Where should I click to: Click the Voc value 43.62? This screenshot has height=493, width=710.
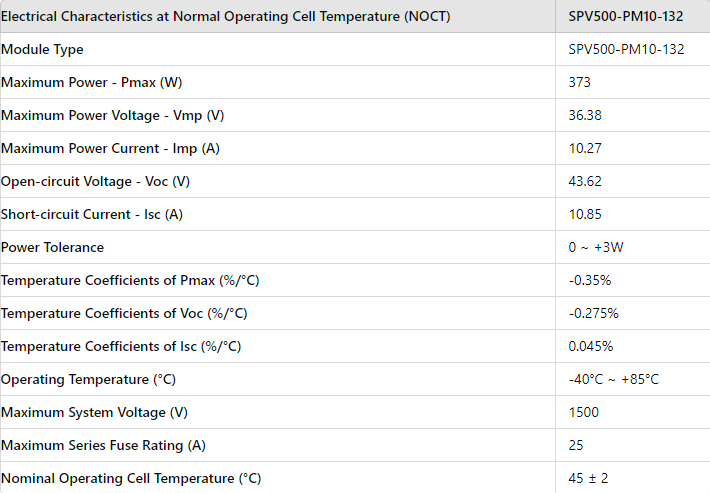pyautogui.click(x=585, y=181)
